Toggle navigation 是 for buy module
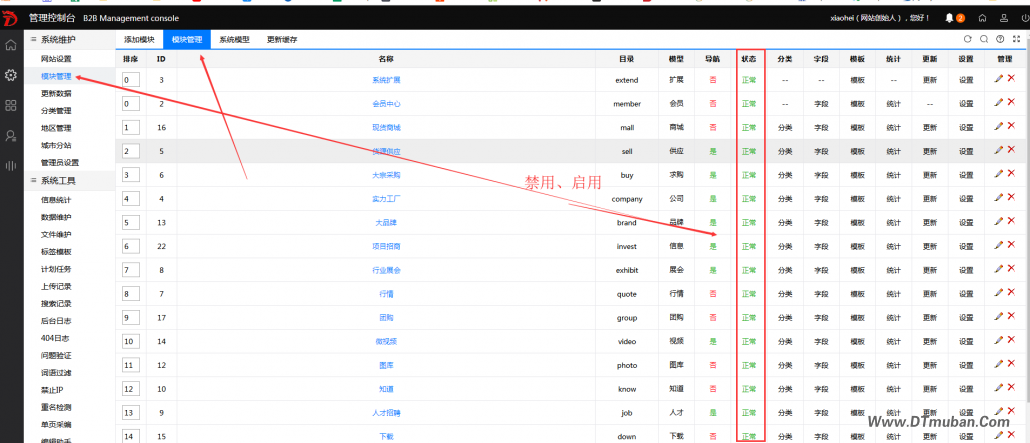Viewport: 1030px width, 443px height. (713, 175)
